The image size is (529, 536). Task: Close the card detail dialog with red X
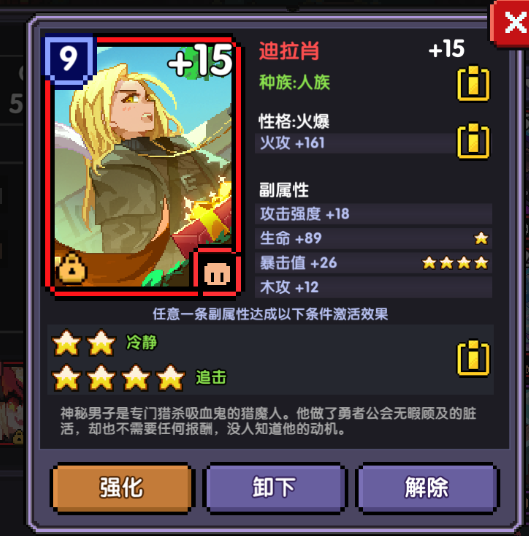tap(512, 23)
